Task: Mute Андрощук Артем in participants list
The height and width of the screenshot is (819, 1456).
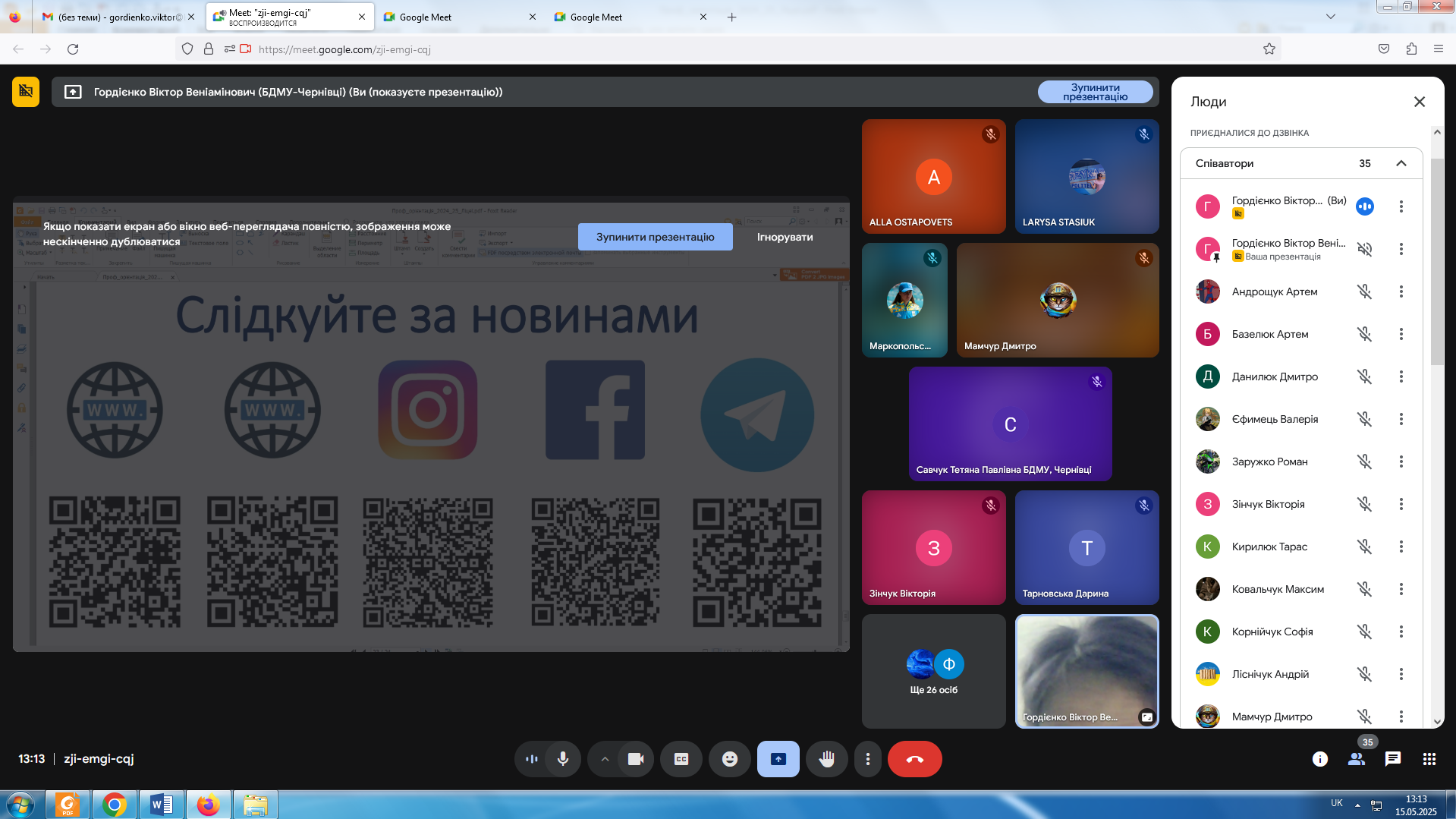Action: tap(1364, 291)
